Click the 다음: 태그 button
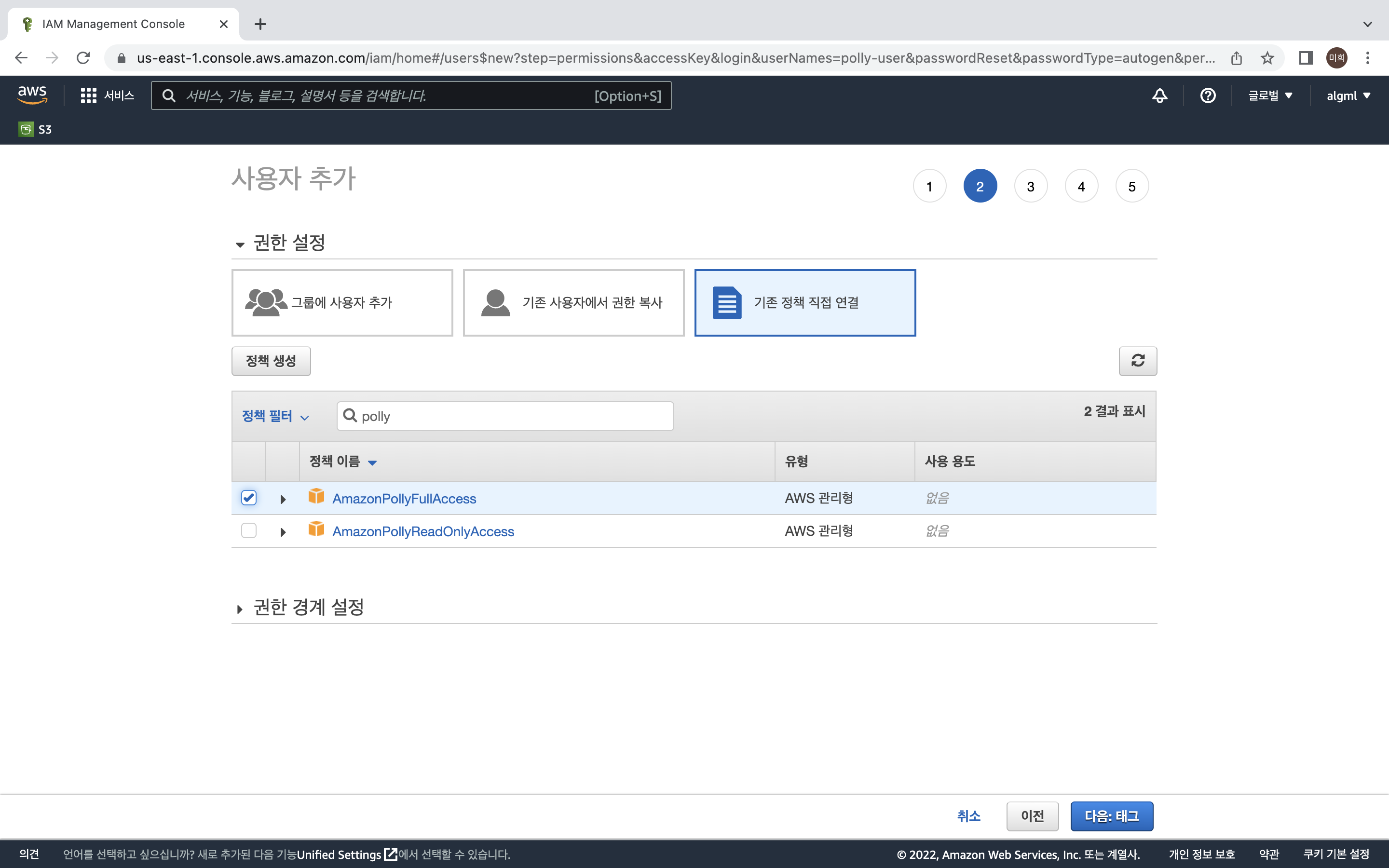This screenshot has height=868, width=1389. [1111, 816]
